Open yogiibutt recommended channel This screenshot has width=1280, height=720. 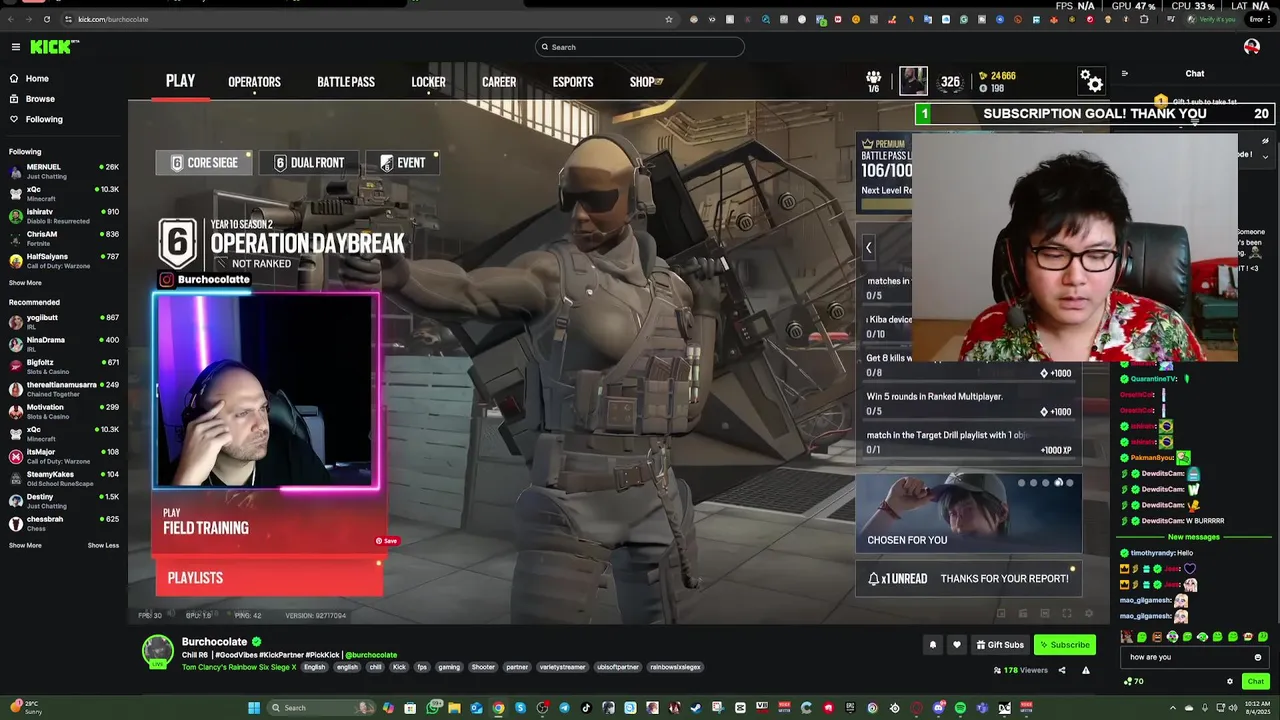coord(64,321)
